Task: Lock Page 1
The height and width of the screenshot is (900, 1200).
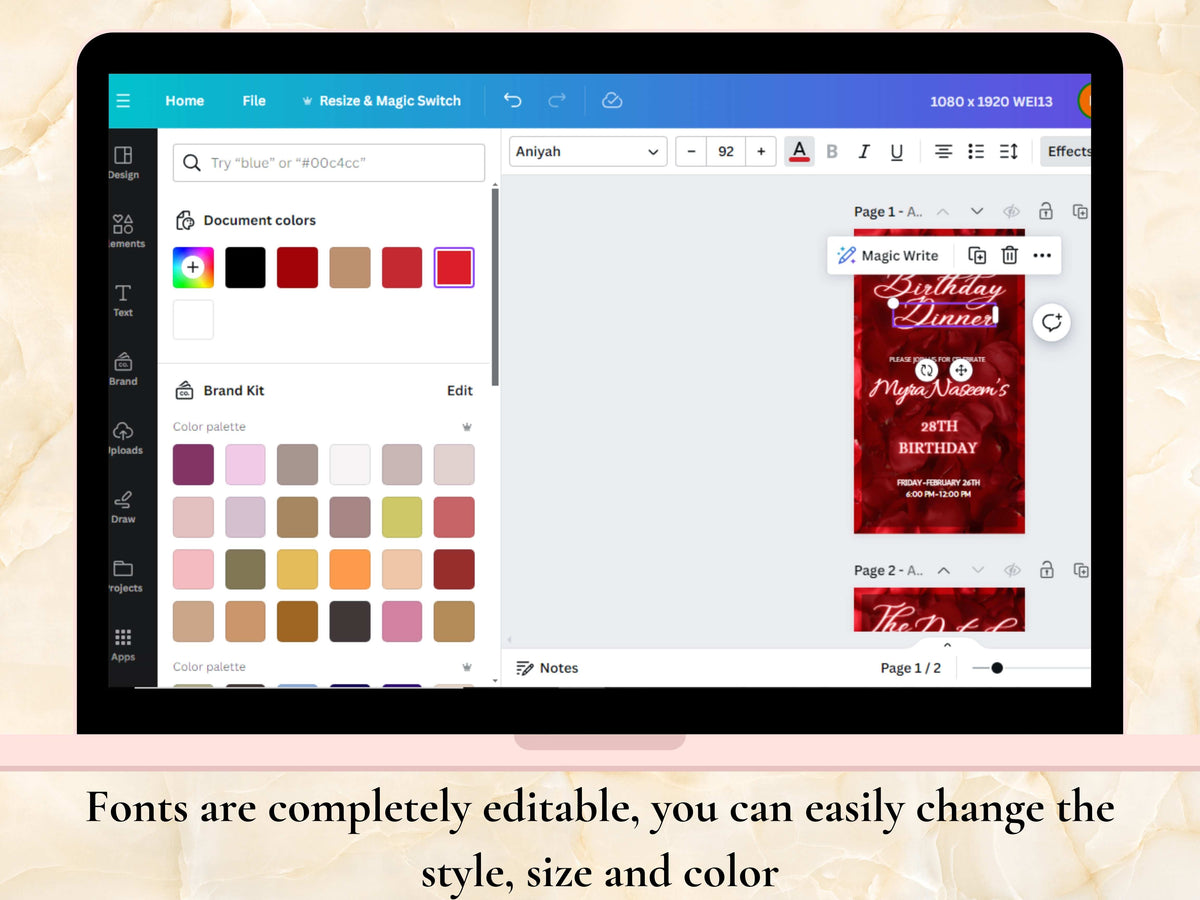Action: point(1046,211)
